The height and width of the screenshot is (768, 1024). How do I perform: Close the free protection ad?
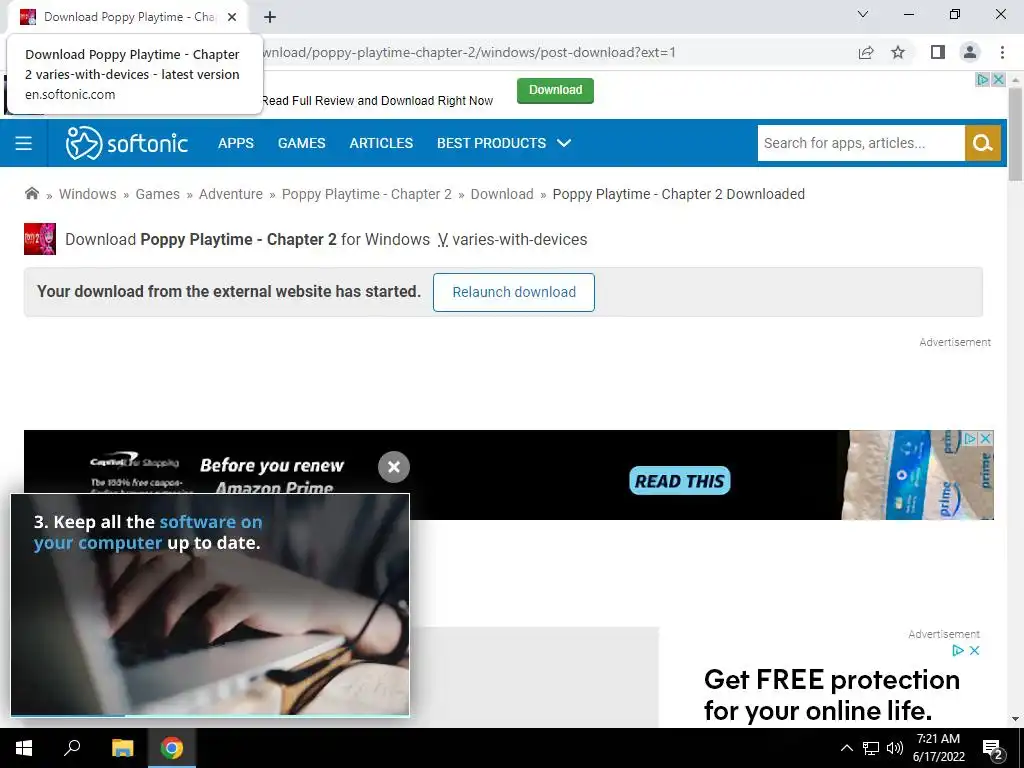974,650
